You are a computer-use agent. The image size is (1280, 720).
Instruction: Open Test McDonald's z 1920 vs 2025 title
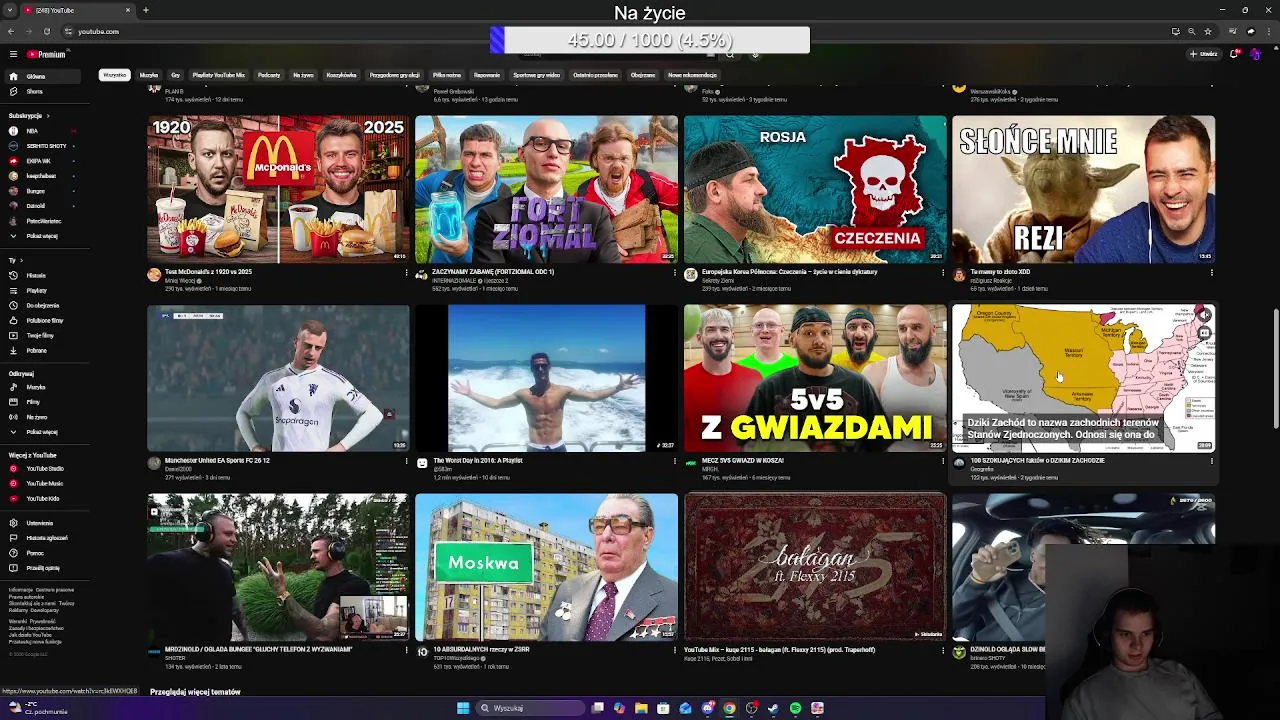pos(208,272)
